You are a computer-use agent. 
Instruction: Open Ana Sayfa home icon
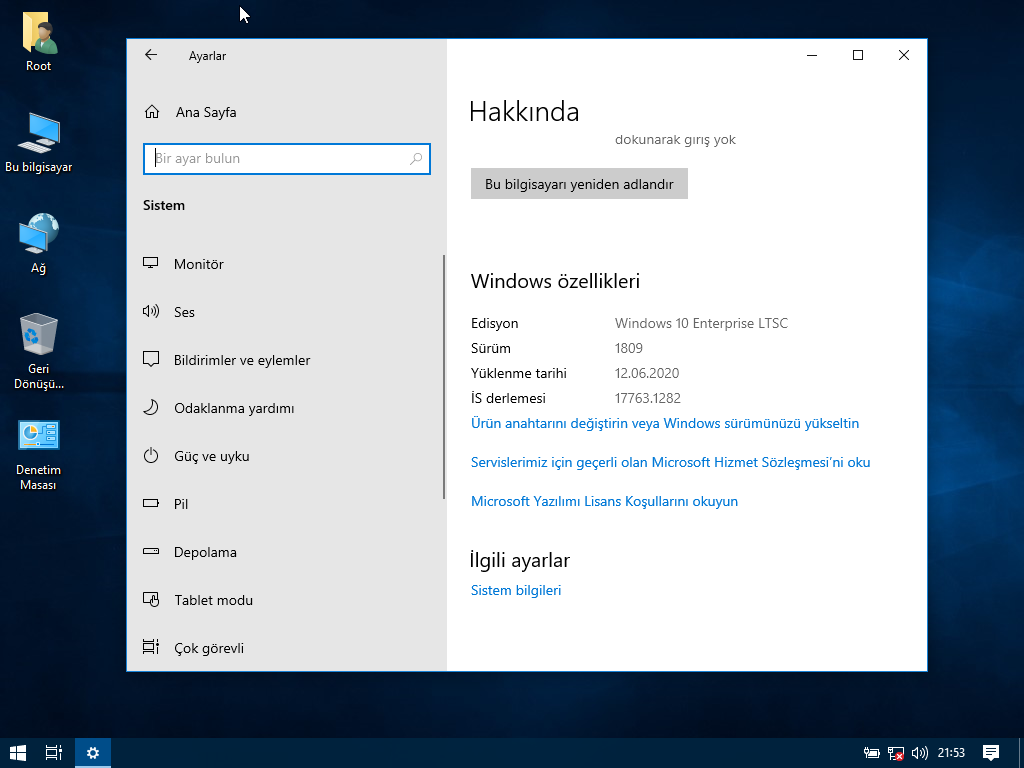(x=152, y=112)
